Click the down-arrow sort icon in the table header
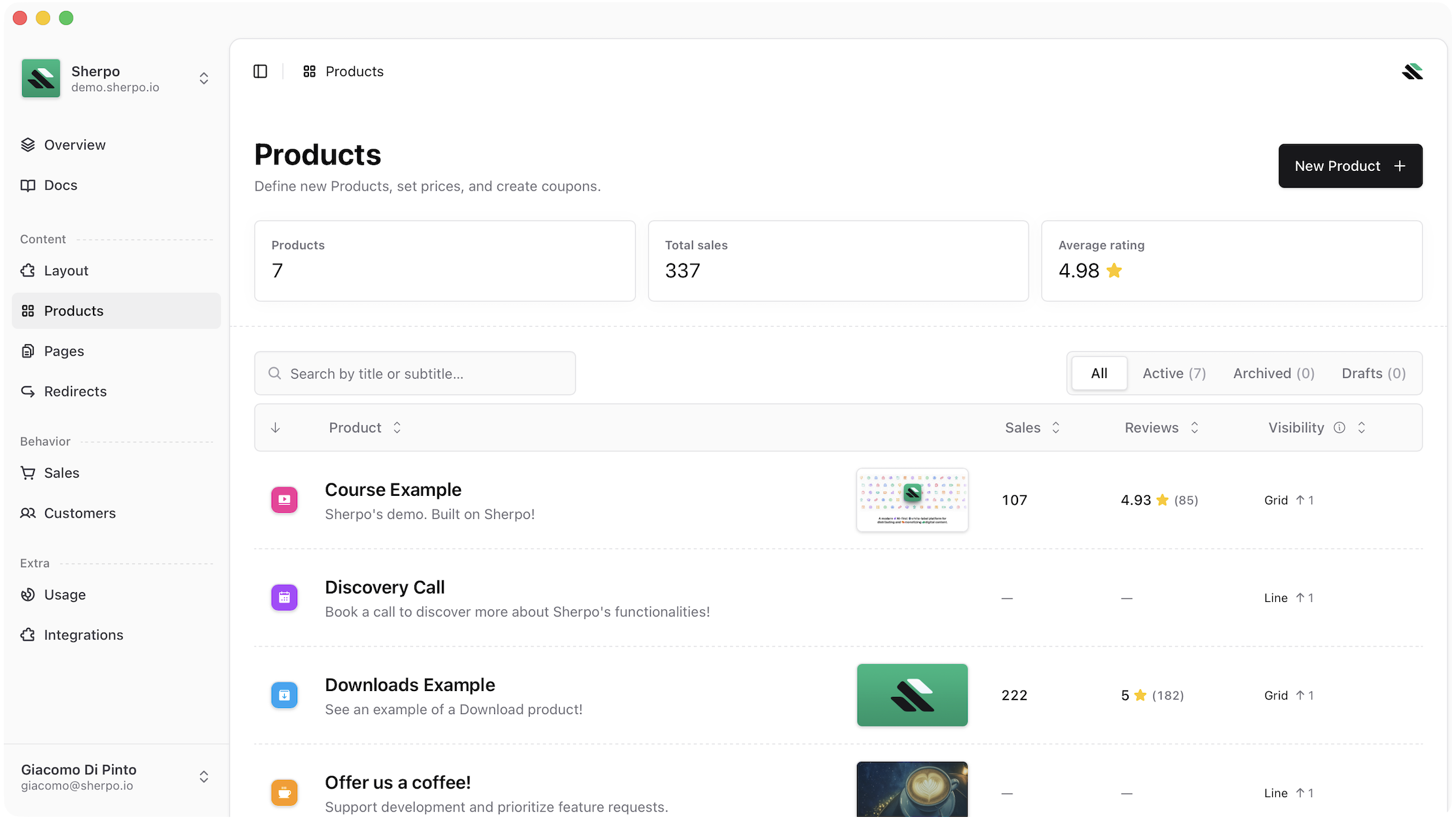1456x824 pixels. 276,428
